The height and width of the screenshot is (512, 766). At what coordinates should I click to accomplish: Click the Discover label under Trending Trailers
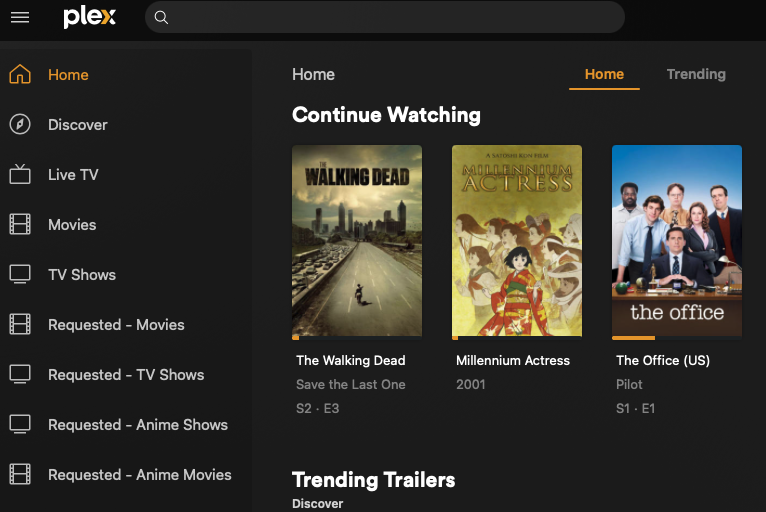click(x=318, y=503)
